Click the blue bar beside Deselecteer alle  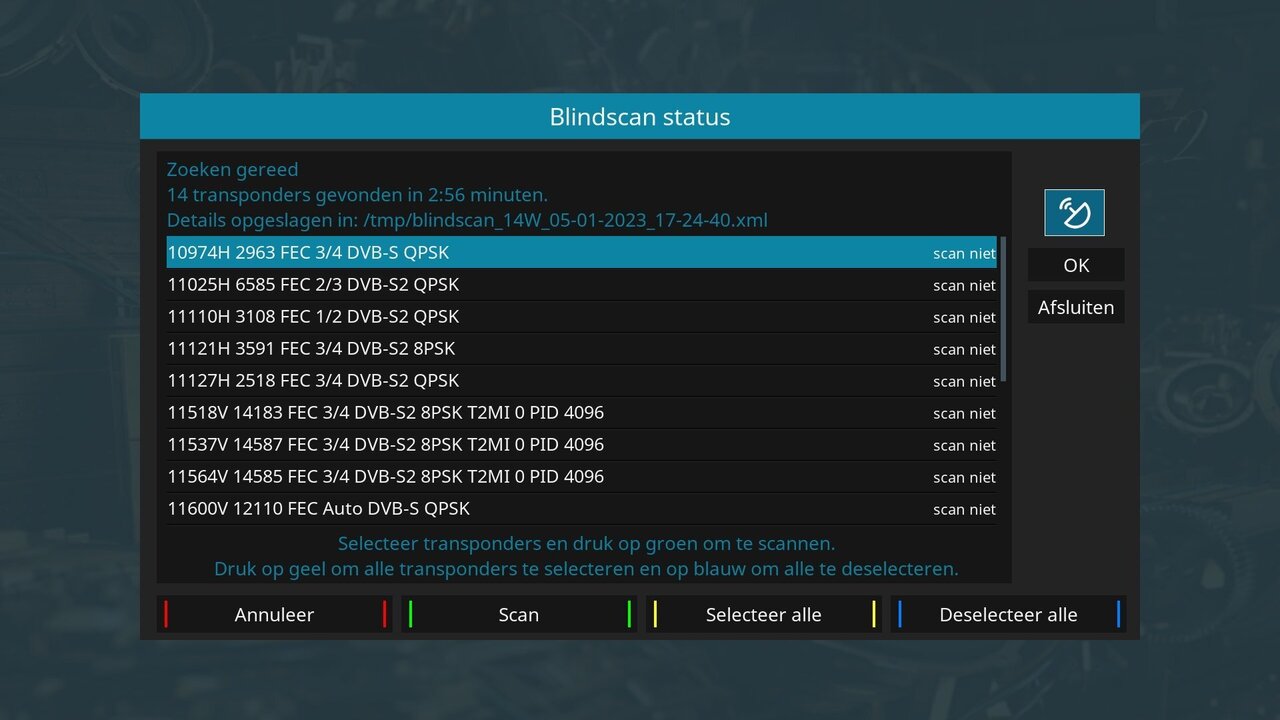[899, 614]
